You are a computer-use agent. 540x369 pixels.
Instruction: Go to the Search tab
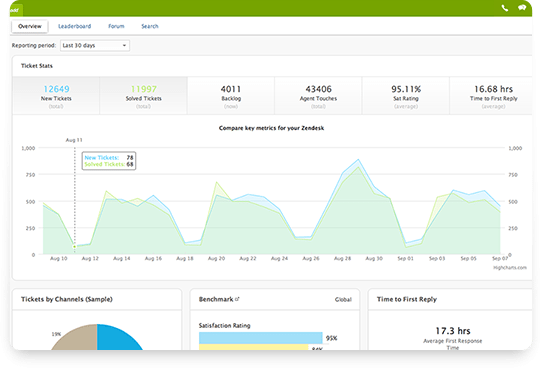150,26
